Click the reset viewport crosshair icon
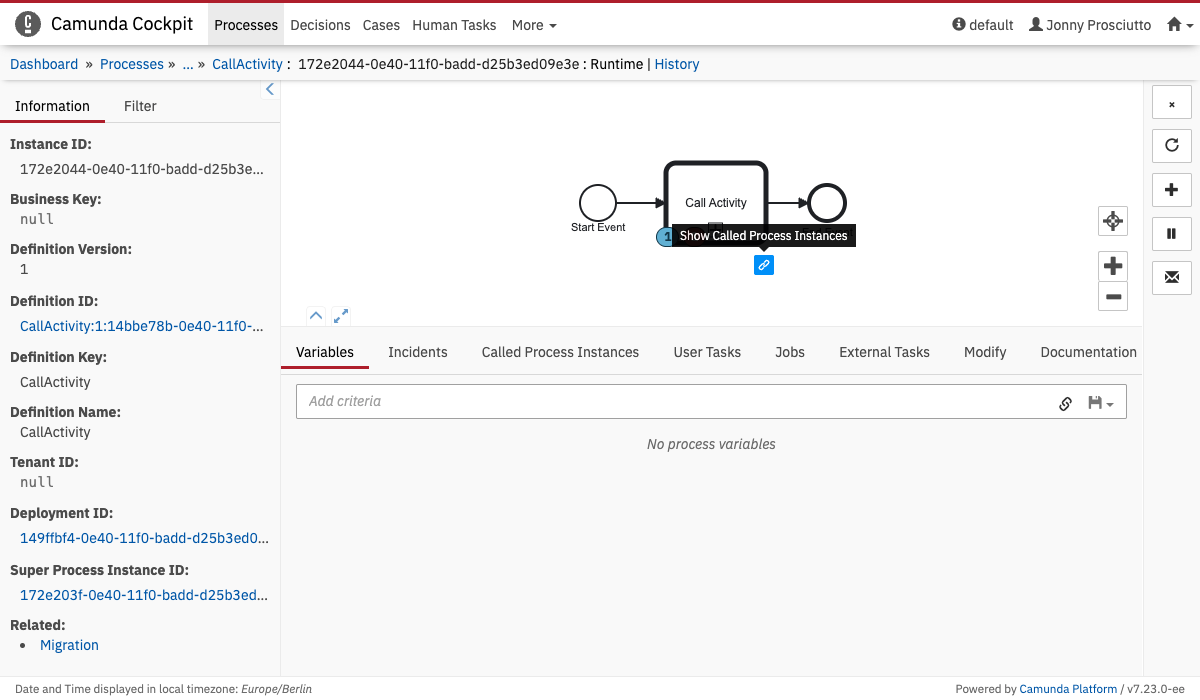 (1113, 221)
